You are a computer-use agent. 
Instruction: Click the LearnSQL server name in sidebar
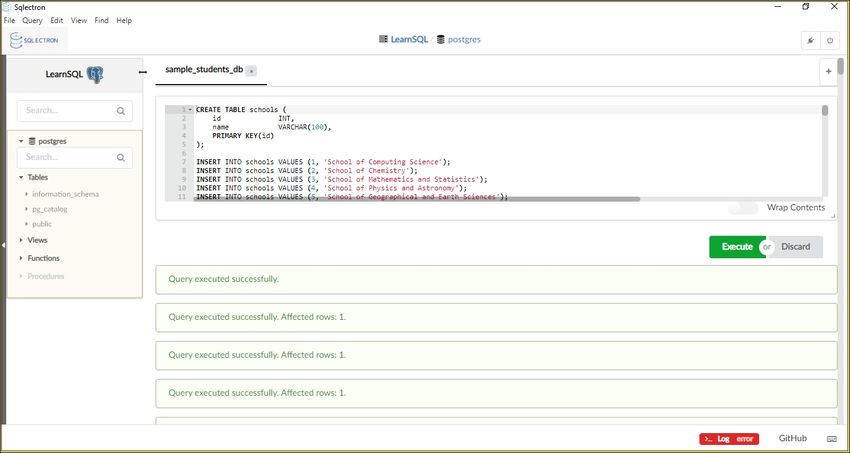65,74
